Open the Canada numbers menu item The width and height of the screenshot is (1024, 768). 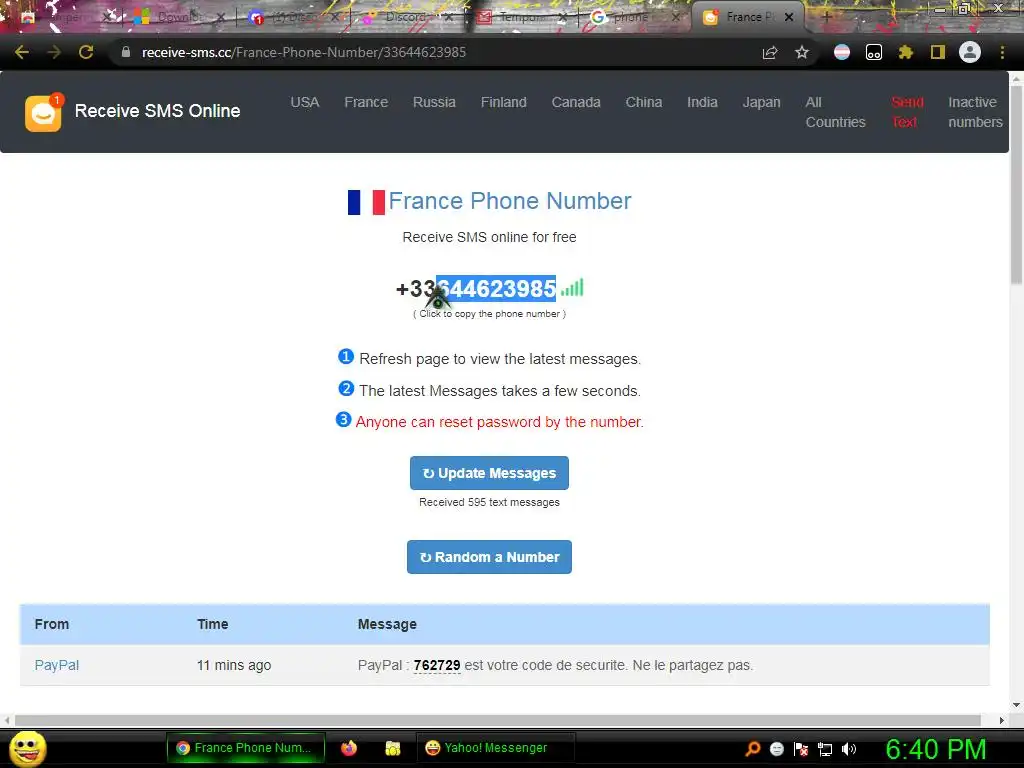tap(576, 103)
